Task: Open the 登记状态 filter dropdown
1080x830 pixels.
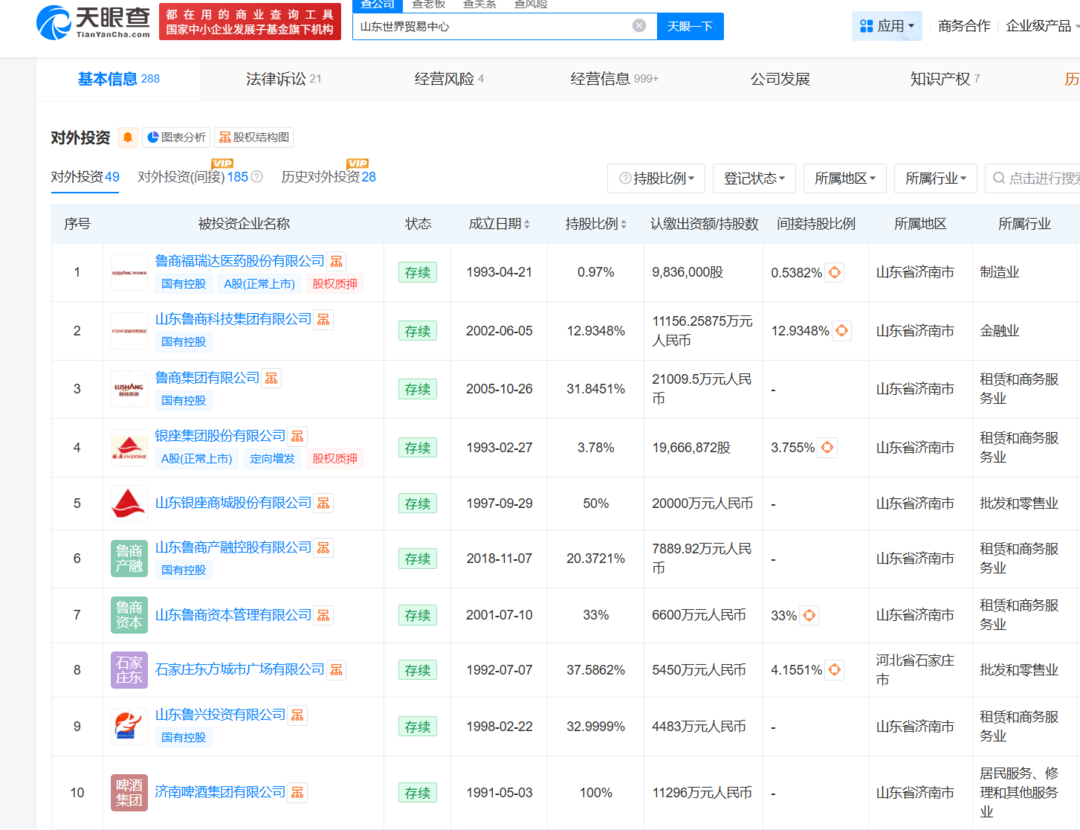Action: 754,178
